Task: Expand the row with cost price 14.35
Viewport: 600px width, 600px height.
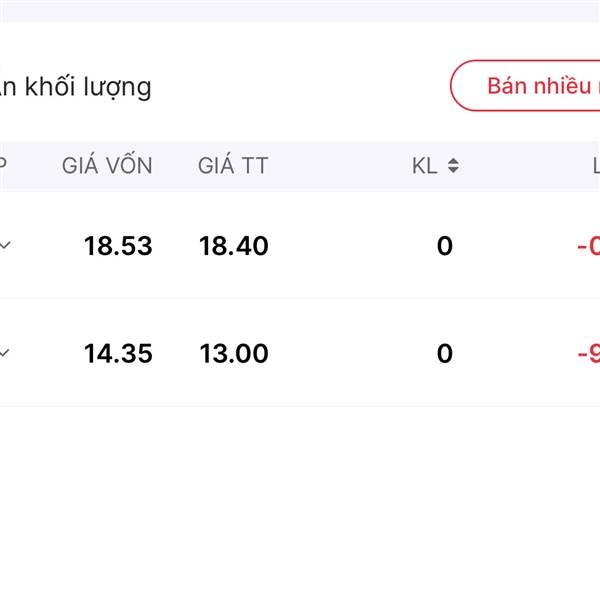Action: tap(5, 353)
